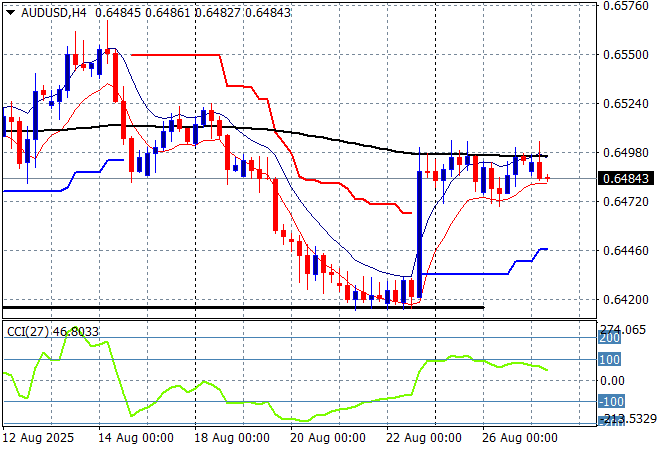Click the 0.64200 price axis label
Viewport: 660px width, 450px height.
coord(626,299)
